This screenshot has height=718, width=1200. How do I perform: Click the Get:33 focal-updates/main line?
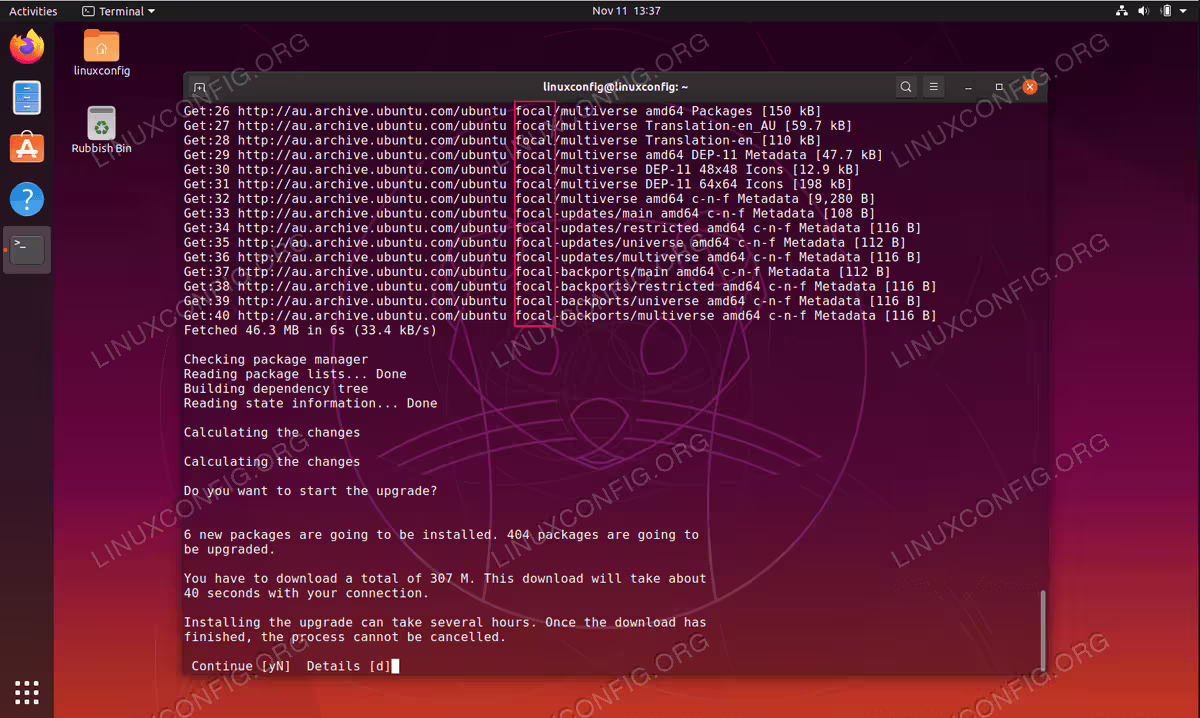[529, 213]
